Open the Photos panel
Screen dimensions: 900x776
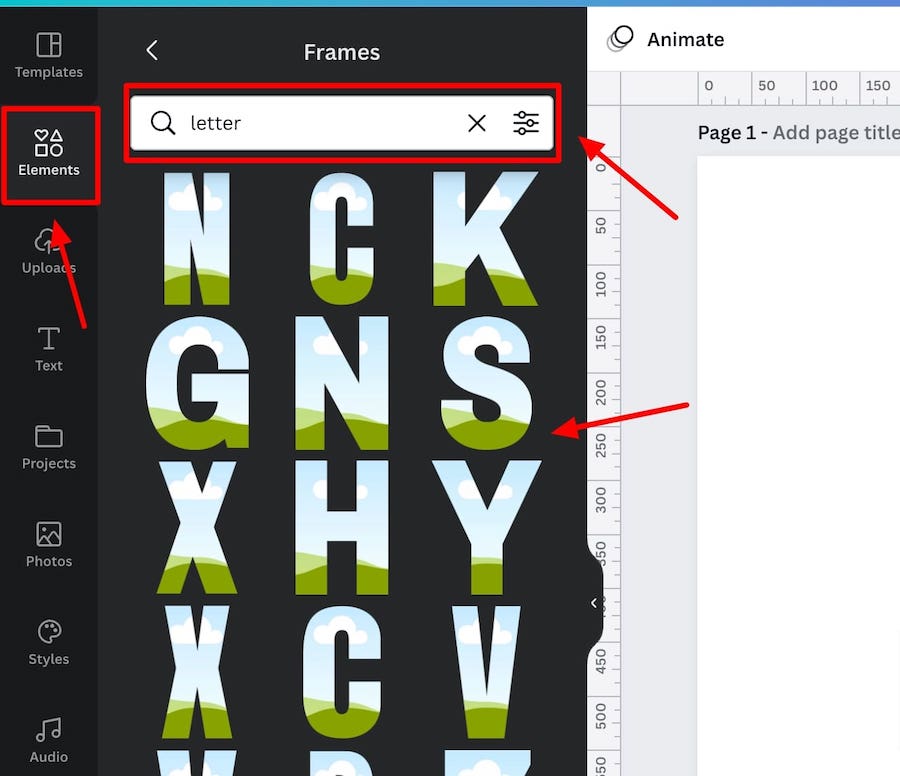[x=49, y=545]
